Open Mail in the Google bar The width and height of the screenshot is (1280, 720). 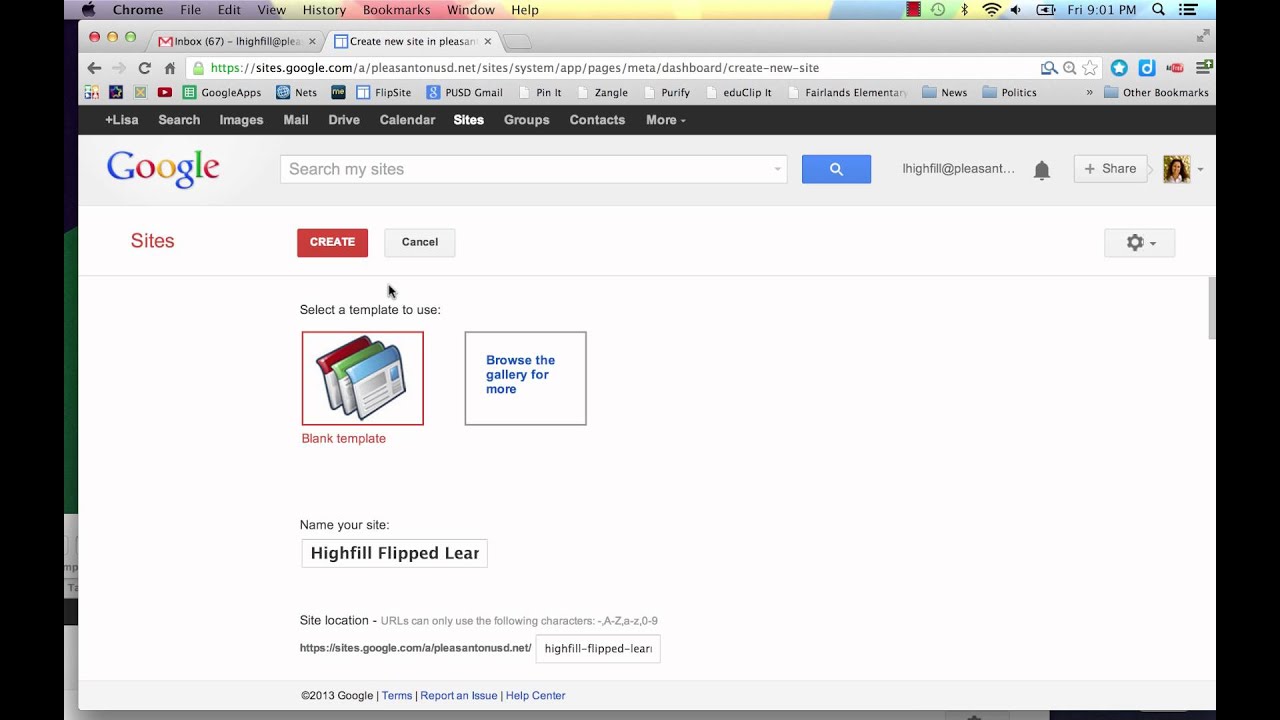pos(296,120)
